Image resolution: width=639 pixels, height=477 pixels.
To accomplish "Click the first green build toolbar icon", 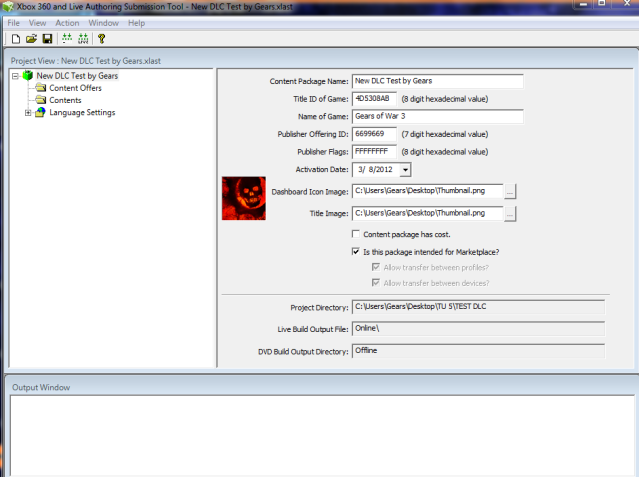I will click(66, 39).
